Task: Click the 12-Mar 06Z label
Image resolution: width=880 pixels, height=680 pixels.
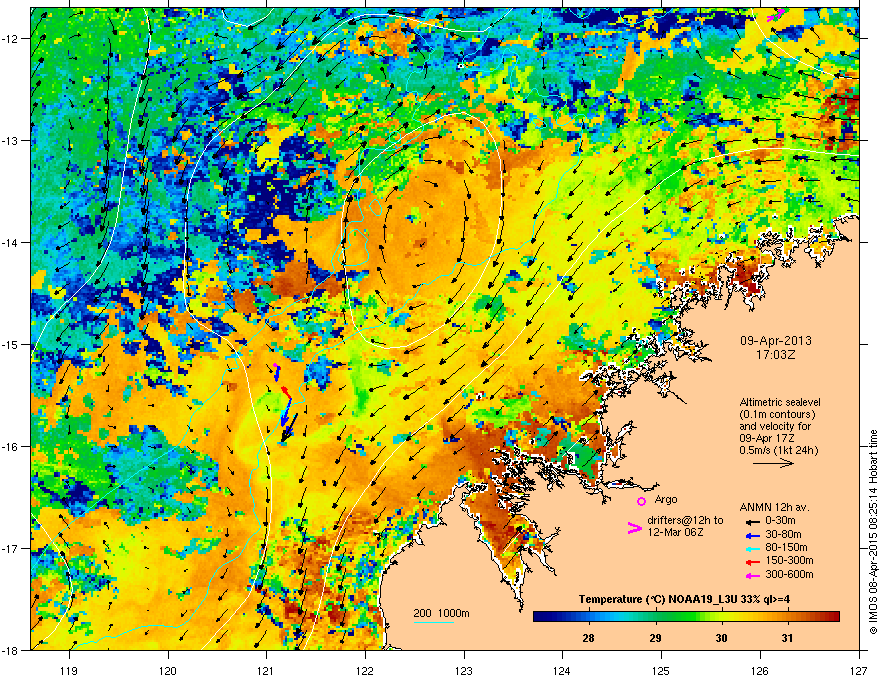Action: click(x=675, y=532)
